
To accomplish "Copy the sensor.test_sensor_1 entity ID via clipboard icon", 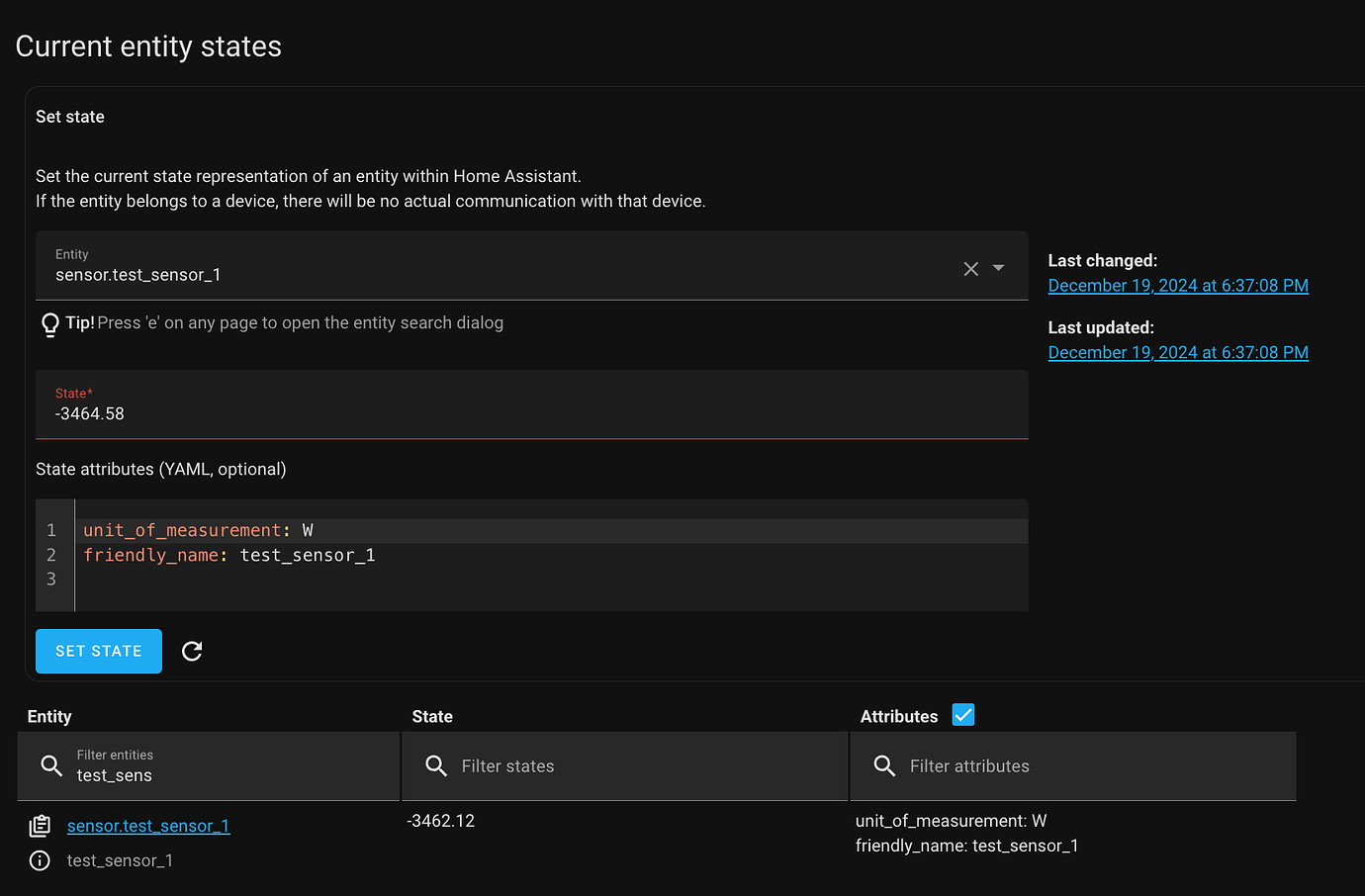I will point(40,825).
